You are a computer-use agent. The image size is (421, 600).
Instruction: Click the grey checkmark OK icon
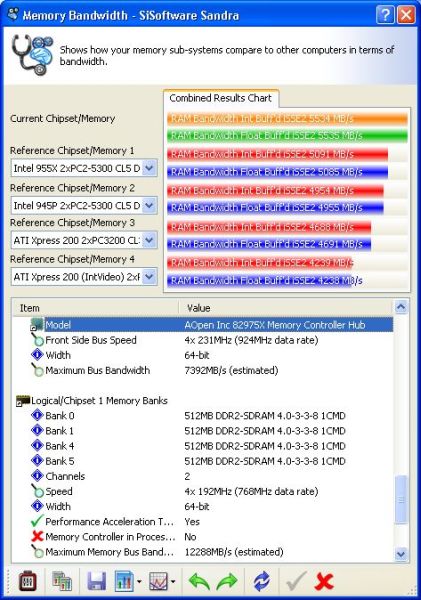pos(295,581)
